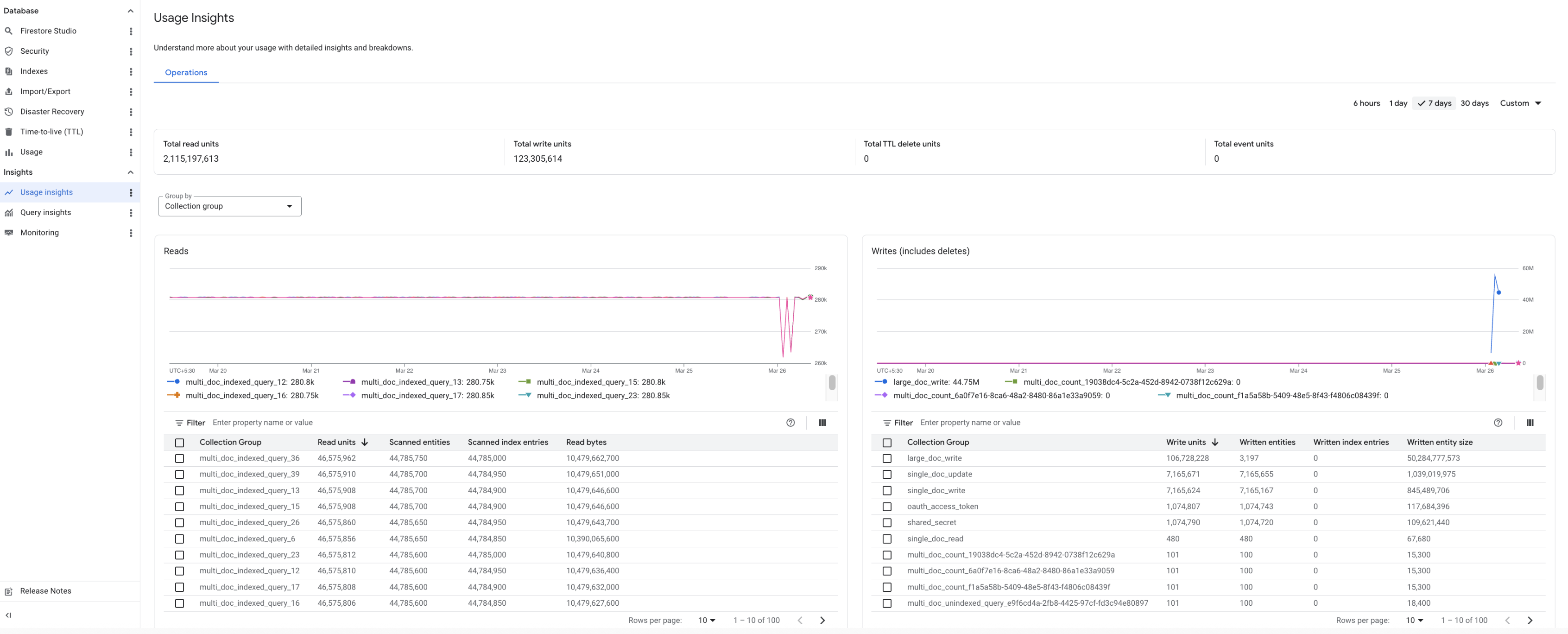Open the Group by Collection group dropdown

pyautogui.click(x=229, y=206)
